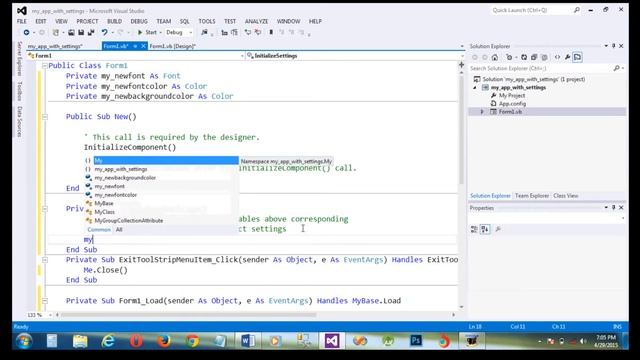Switch to my_app_with_settings tab
Viewport: 640px width, 360px height.
[x=55, y=46]
